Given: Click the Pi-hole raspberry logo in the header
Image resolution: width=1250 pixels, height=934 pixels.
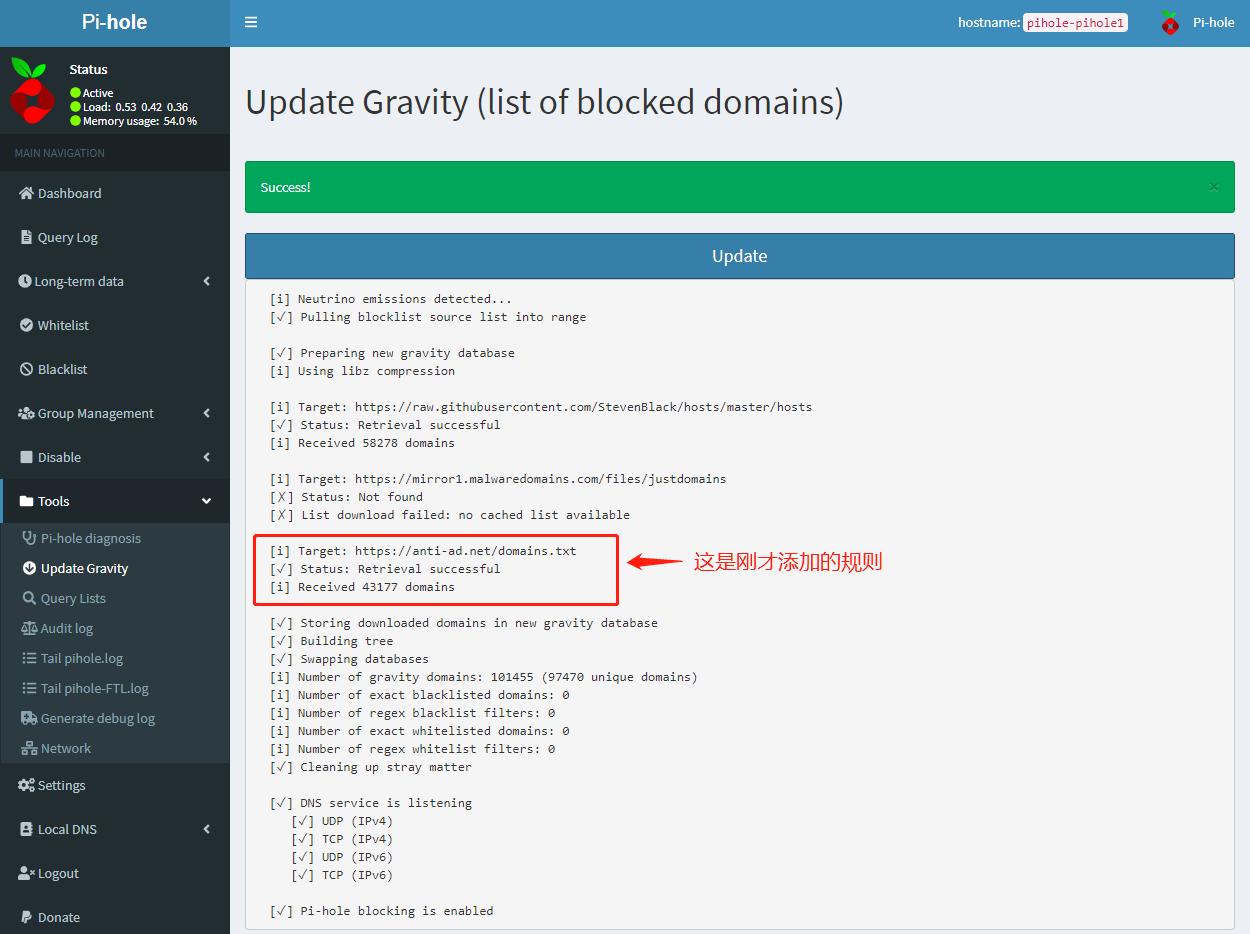Looking at the screenshot, I should pyautogui.click(x=1170, y=22).
